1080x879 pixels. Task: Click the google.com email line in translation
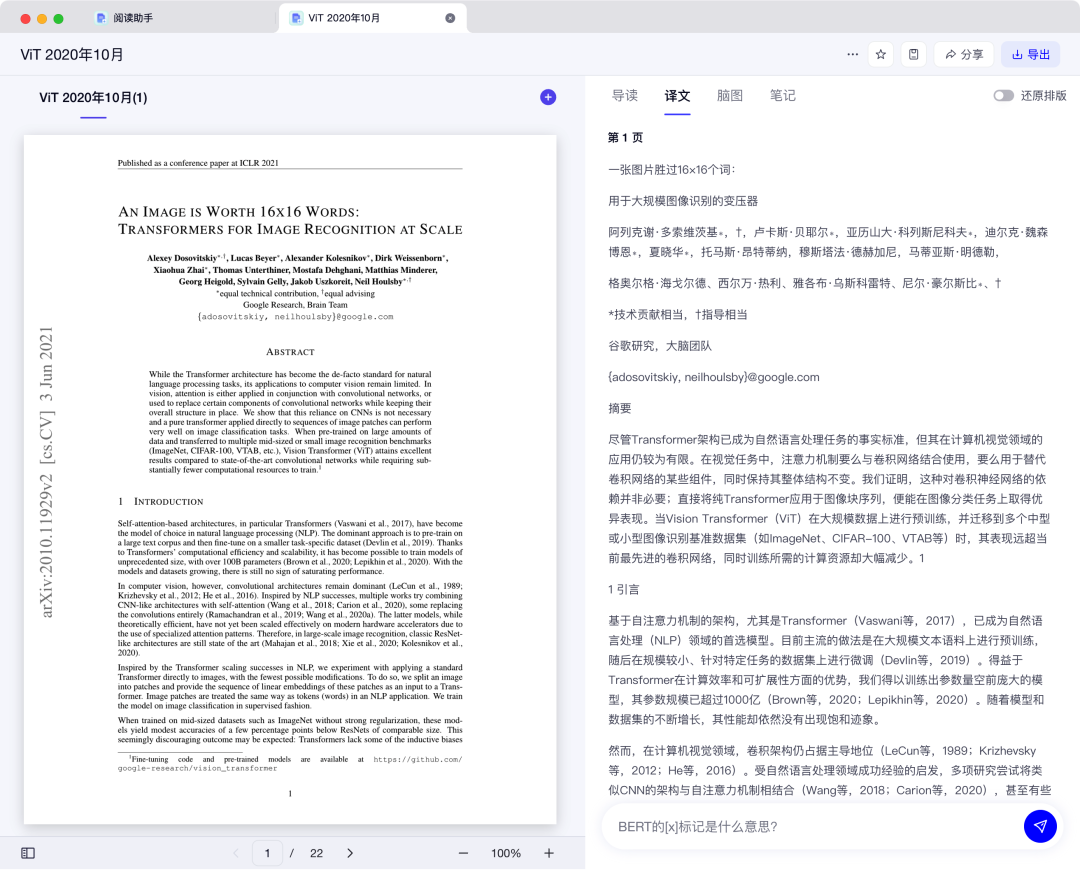[714, 378]
